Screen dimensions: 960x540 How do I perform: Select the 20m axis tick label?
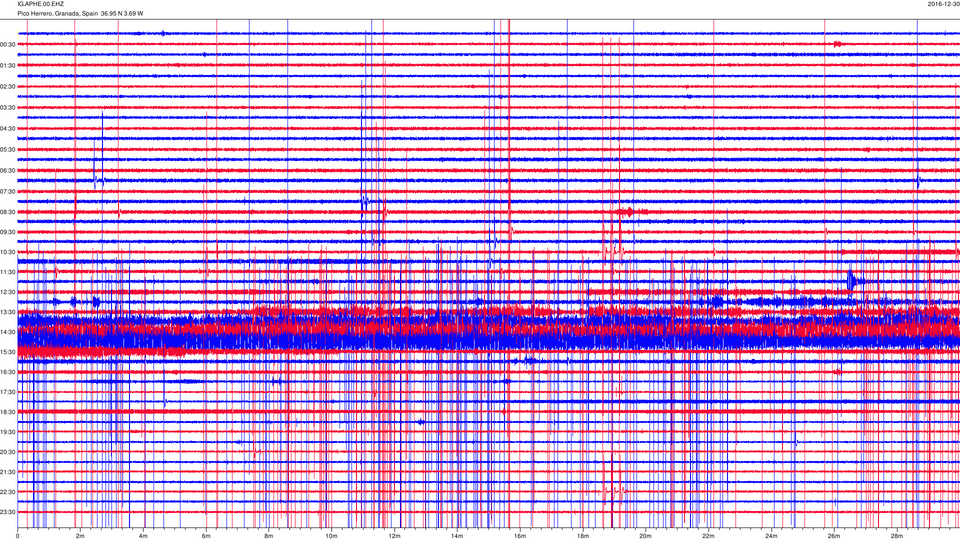[645, 536]
